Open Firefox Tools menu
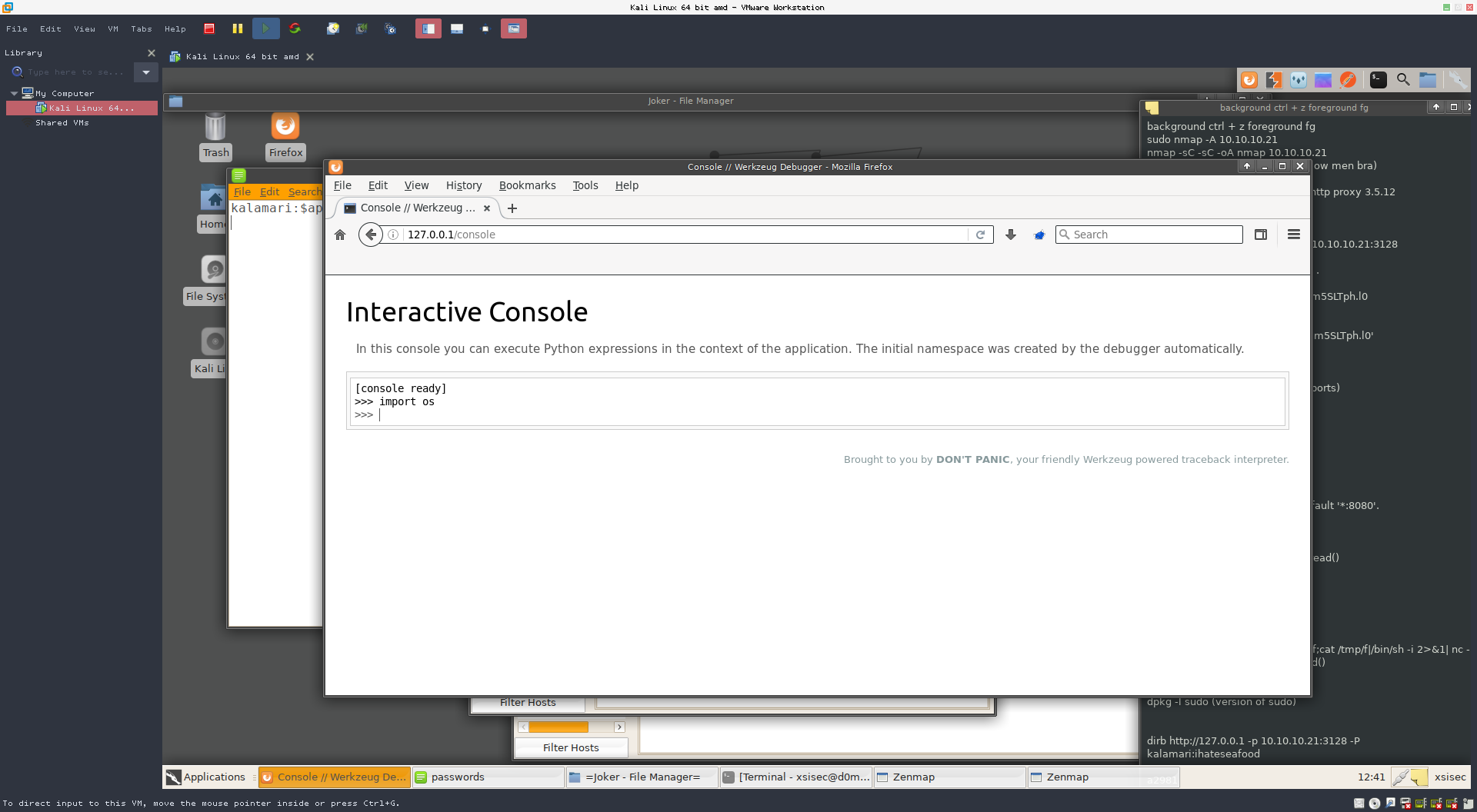The height and width of the screenshot is (812, 1477). pyautogui.click(x=585, y=185)
